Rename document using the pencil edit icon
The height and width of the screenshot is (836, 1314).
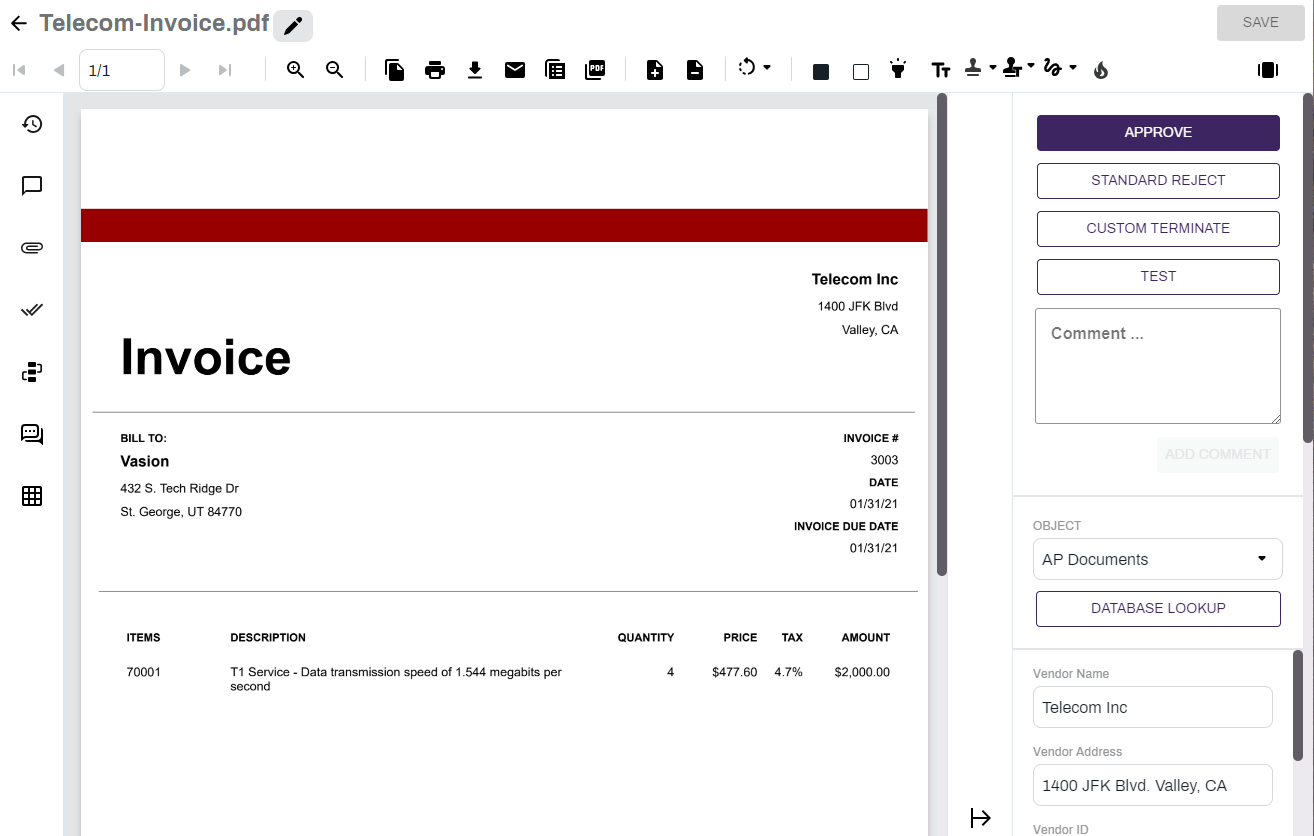293,26
